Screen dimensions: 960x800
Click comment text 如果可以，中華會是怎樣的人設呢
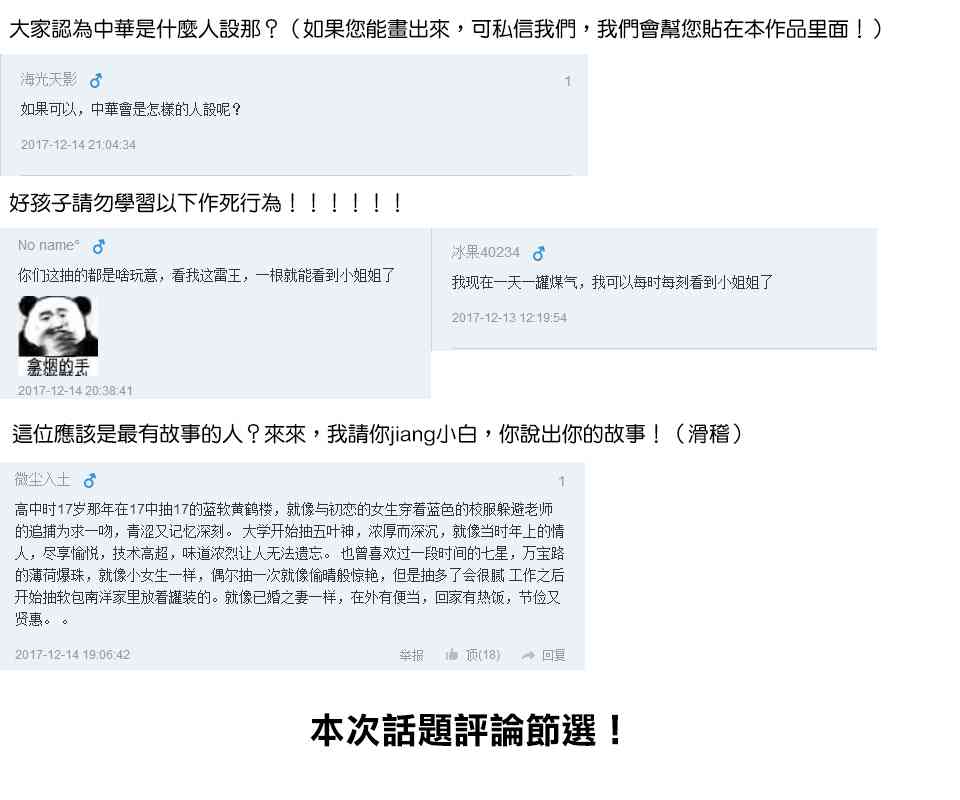click(x=131, y=110)
